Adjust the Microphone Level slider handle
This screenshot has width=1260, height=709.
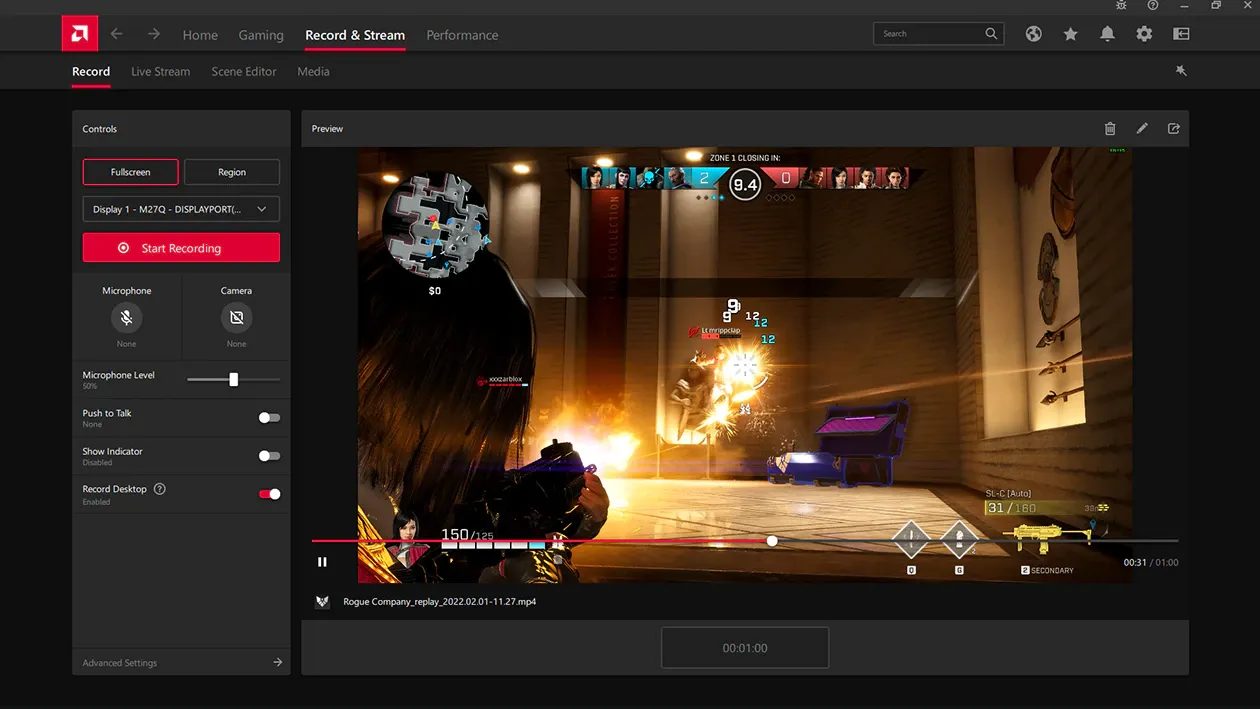[233, 380]
